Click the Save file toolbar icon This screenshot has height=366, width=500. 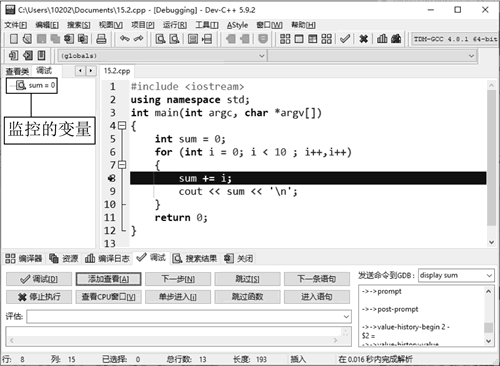[x=41, y=39]
